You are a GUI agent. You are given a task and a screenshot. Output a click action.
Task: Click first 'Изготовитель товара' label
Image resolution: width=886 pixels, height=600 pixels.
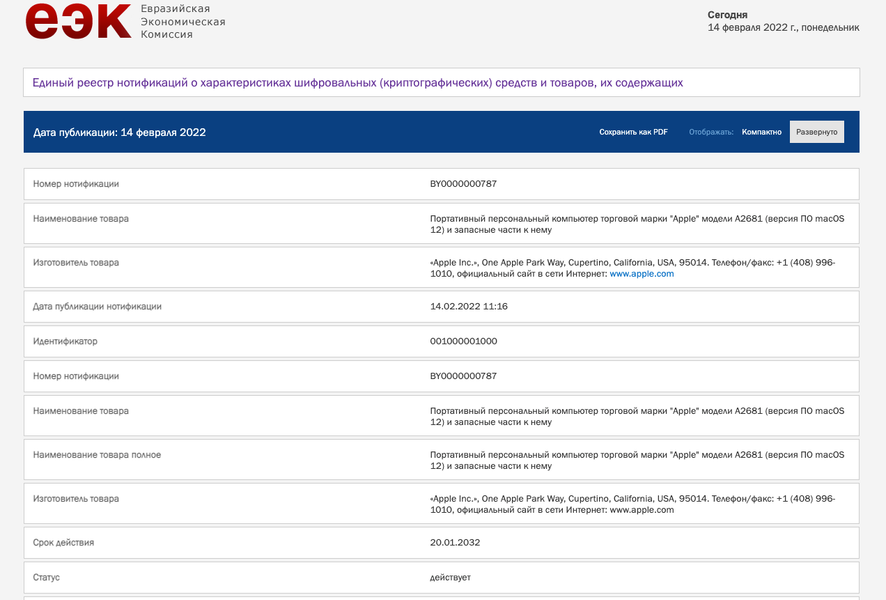point(76,263)
